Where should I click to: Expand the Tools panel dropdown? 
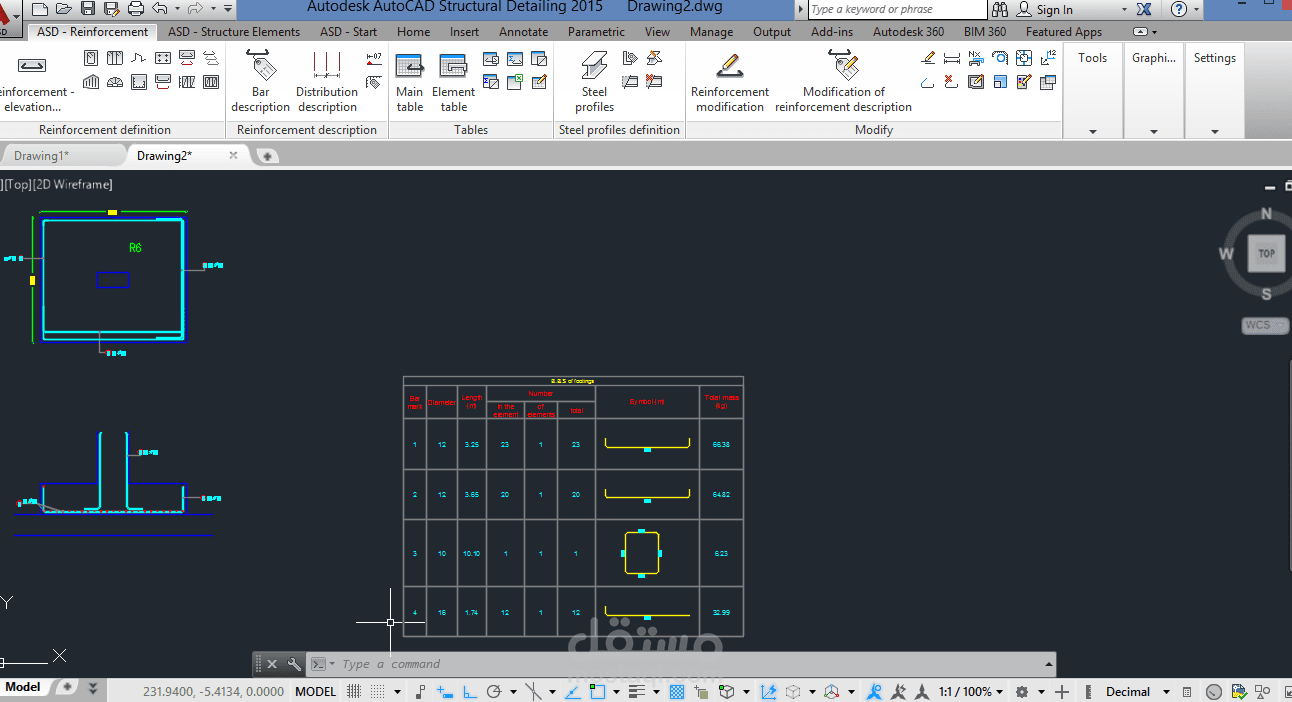pyautogui.click(x=1092, y=131)
